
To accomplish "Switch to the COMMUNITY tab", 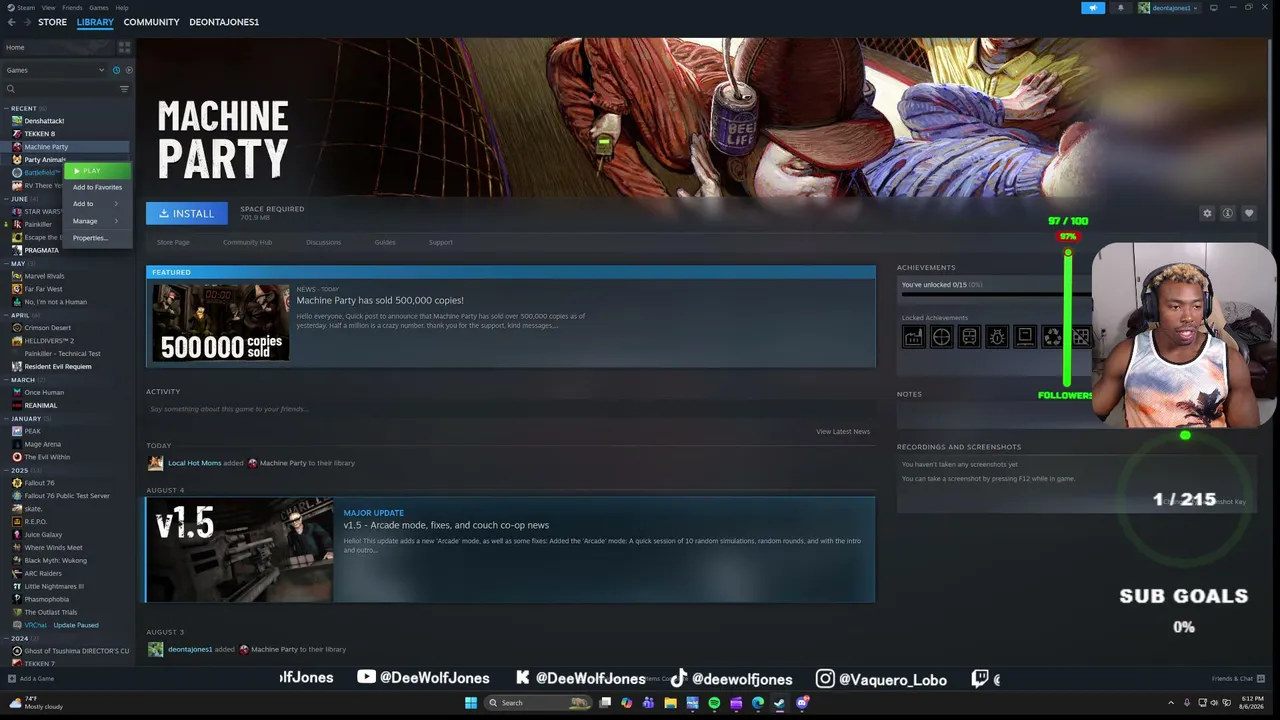I will click(151, 22).
